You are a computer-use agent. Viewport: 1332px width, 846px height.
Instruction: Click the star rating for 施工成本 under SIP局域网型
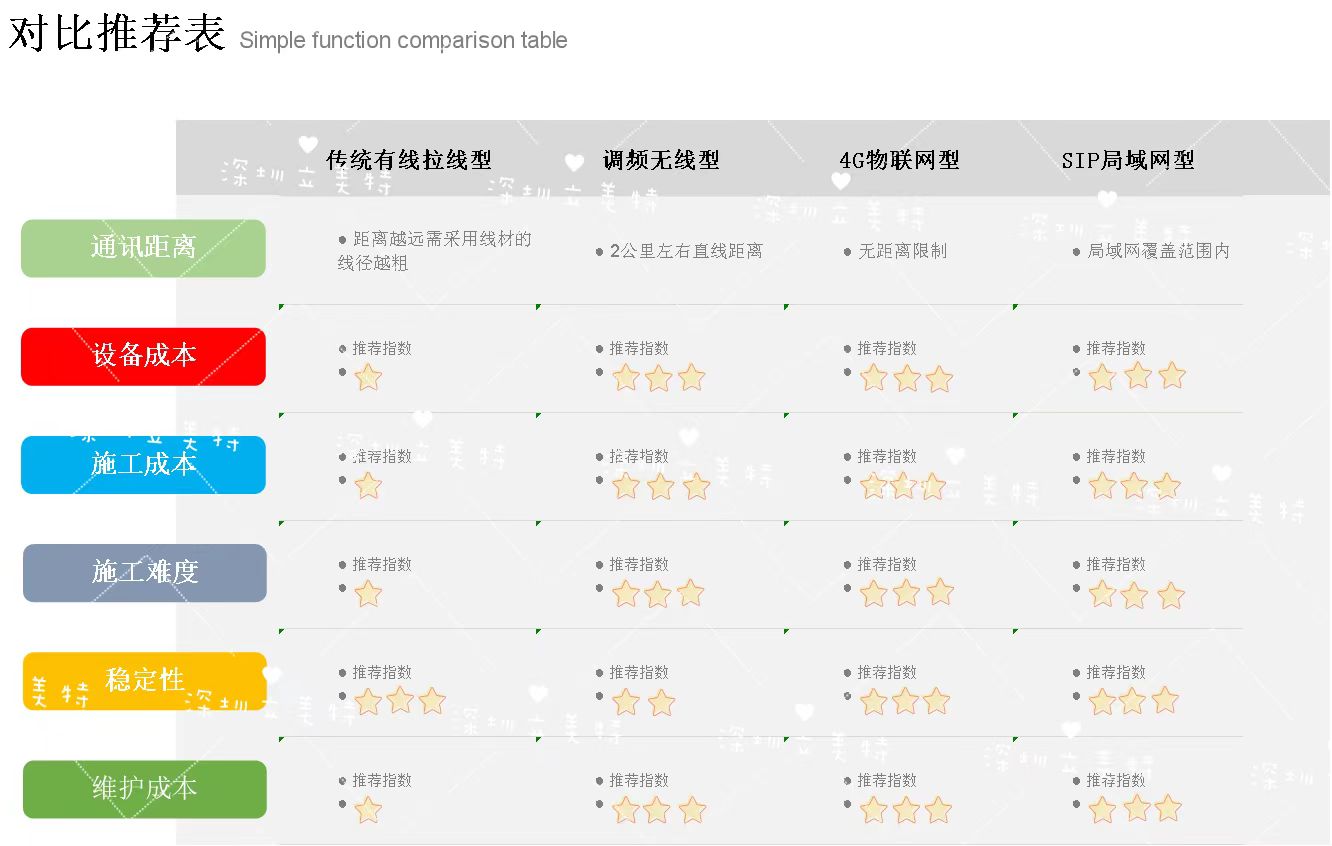point(1135,486)
